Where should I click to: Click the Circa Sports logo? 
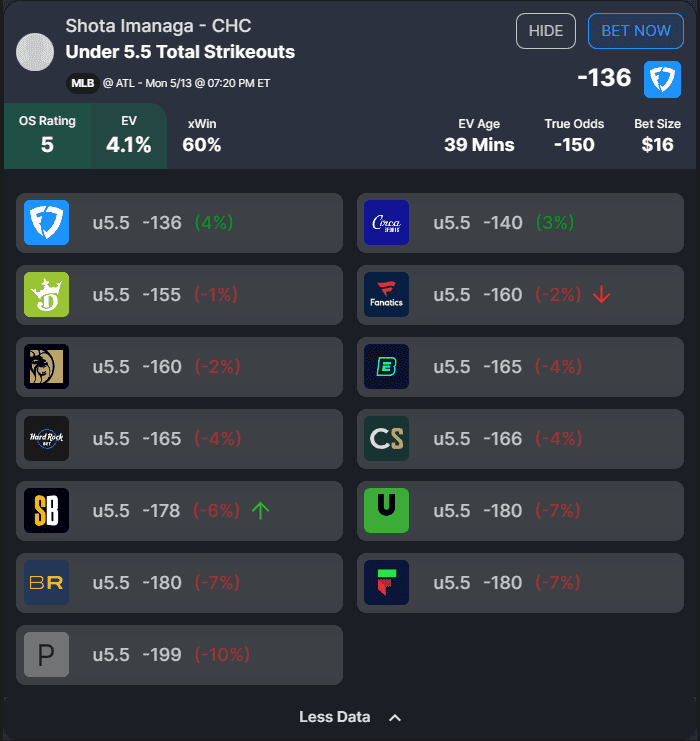click(x=387, y=223)
